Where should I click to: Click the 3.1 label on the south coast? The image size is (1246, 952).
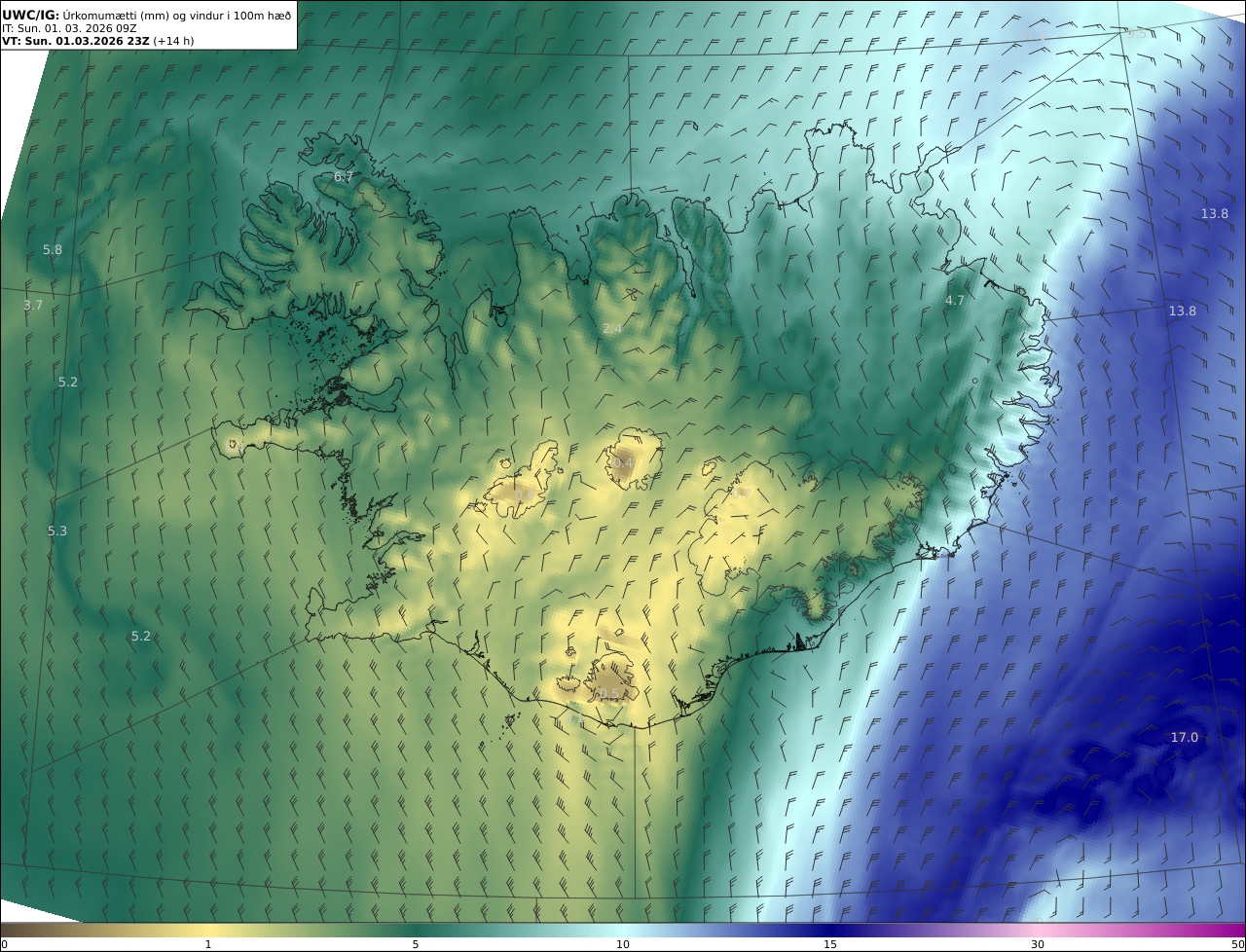[576, 719]
